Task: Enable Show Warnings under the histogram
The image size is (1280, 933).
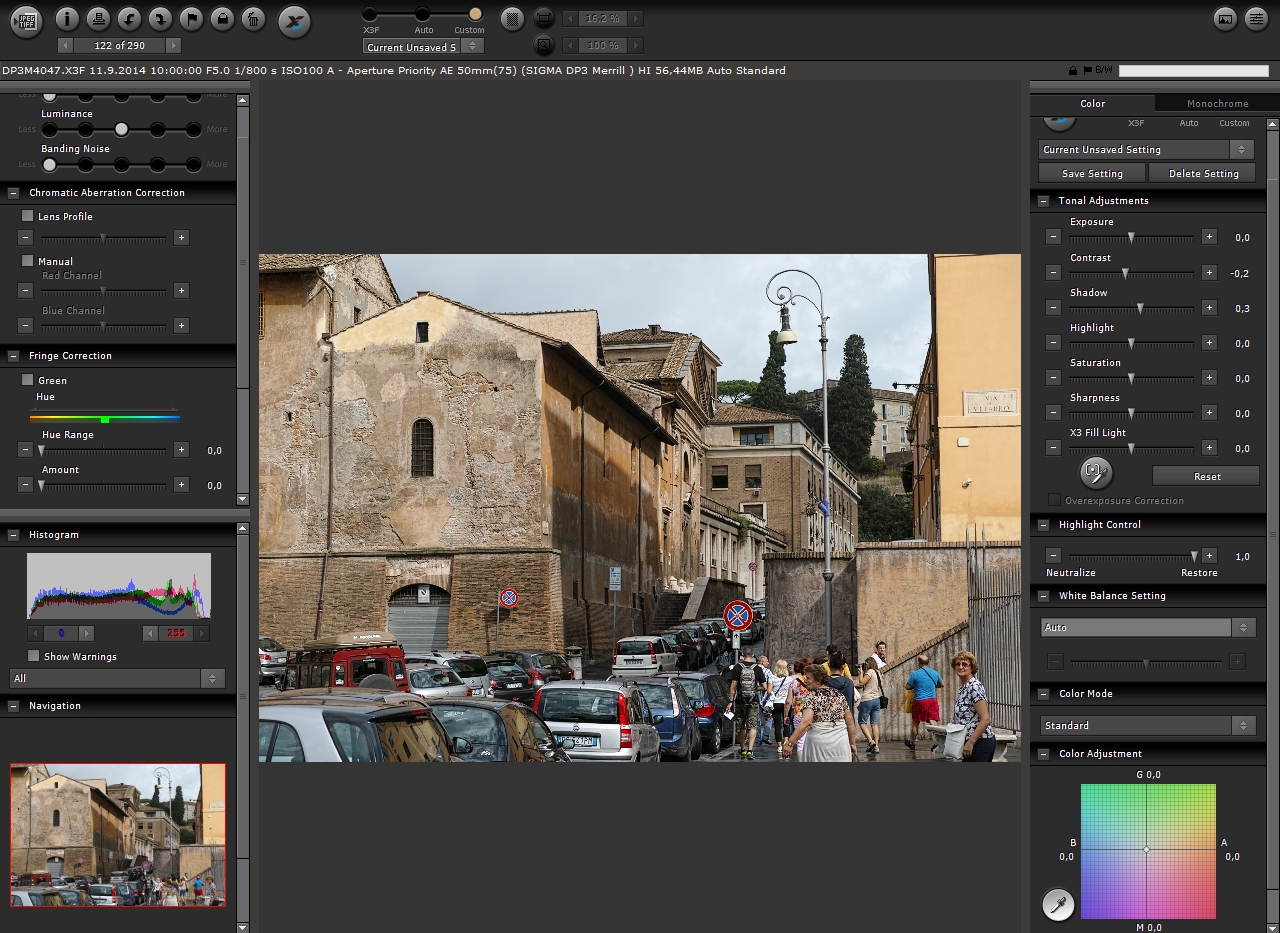Action: click(34, 656)
